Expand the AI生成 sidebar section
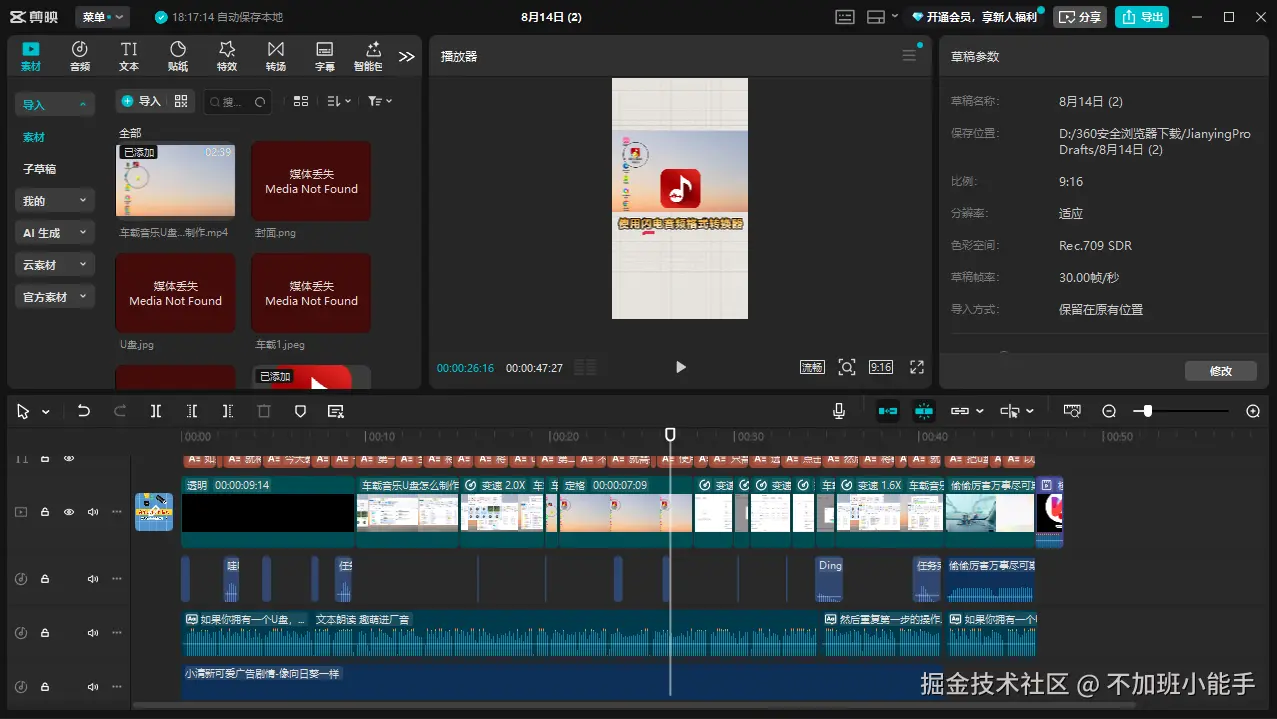 [54, 233]
